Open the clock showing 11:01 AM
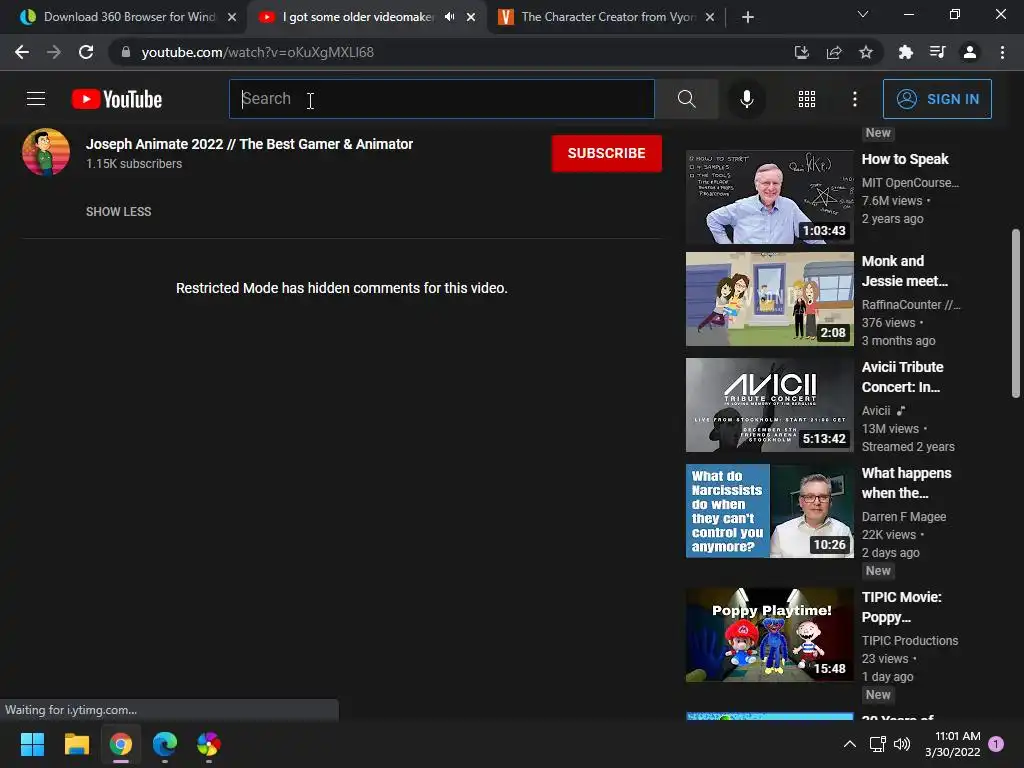 pos(953,744)
